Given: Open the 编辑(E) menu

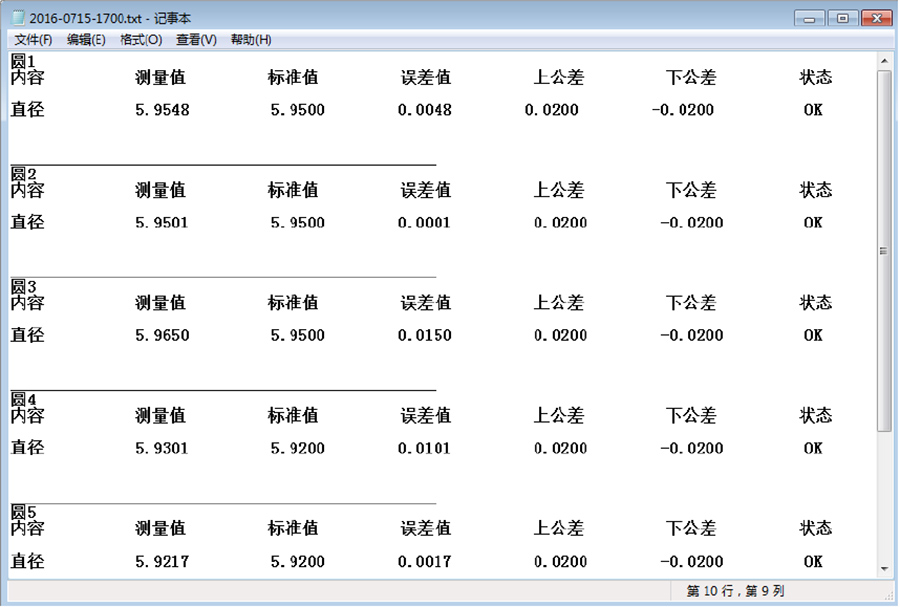Looking at the screenshot, I should click(x=86, y=40).
